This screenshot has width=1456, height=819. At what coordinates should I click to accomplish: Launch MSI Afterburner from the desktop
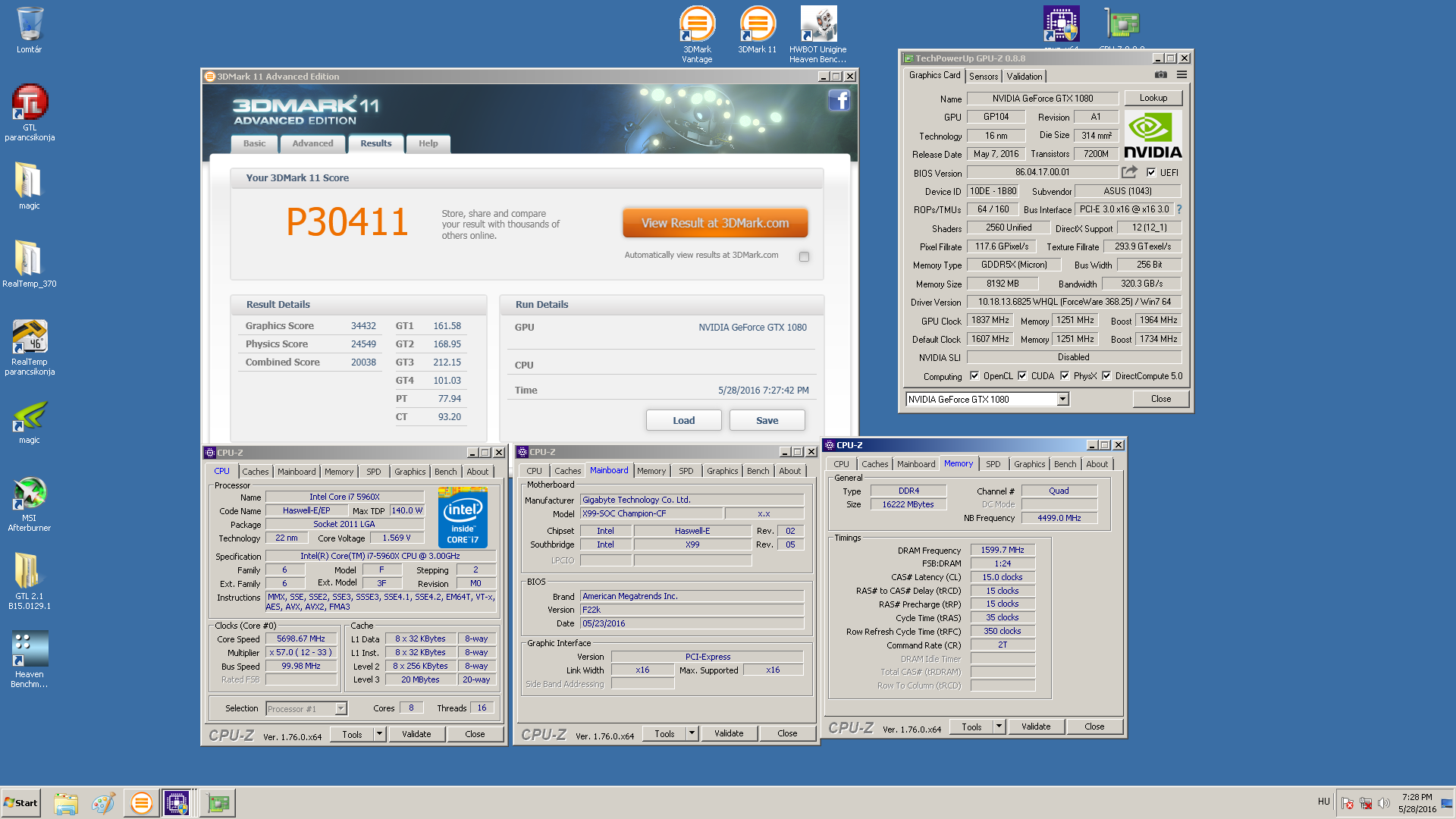tap(30, 504)
